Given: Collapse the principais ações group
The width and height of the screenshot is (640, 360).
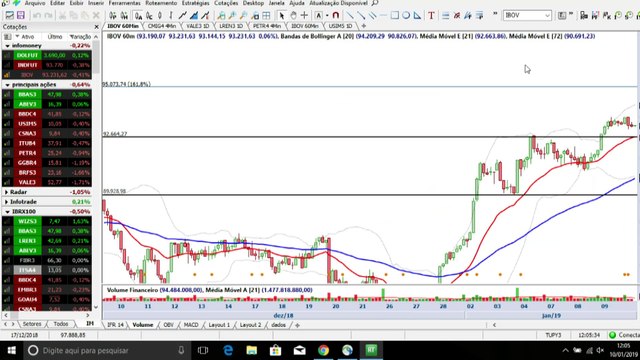Looking at the screenshot, I should 7,85.
